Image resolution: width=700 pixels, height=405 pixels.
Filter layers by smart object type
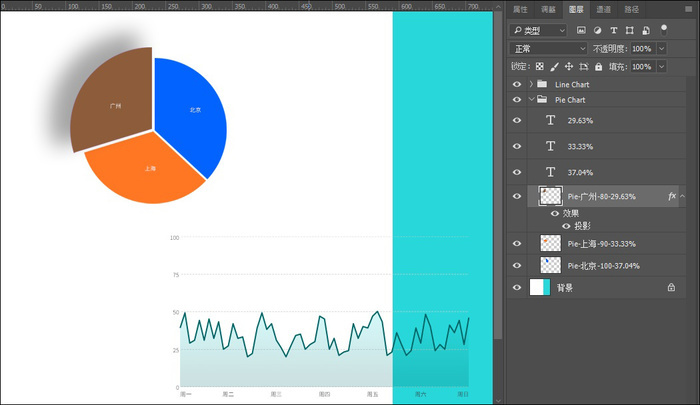click(x=646, y=30)
